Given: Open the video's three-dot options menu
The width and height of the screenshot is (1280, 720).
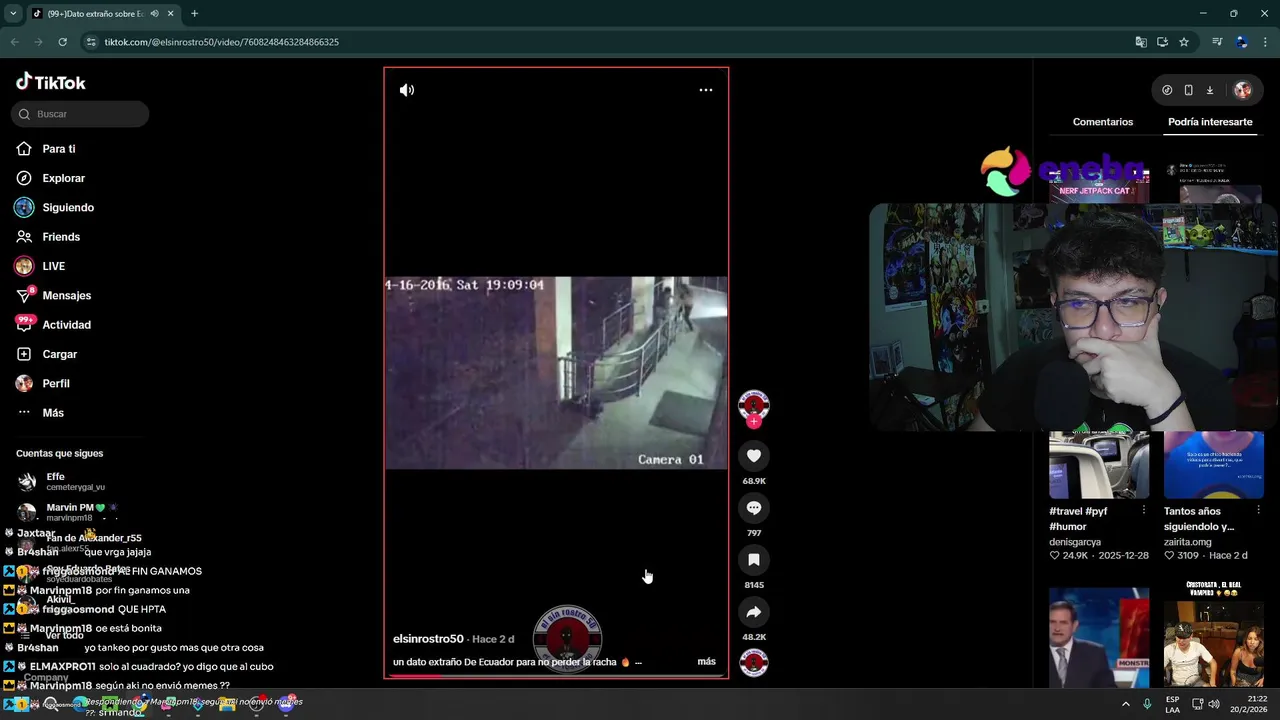Looking at the screenshot, I should coord(706,90).
